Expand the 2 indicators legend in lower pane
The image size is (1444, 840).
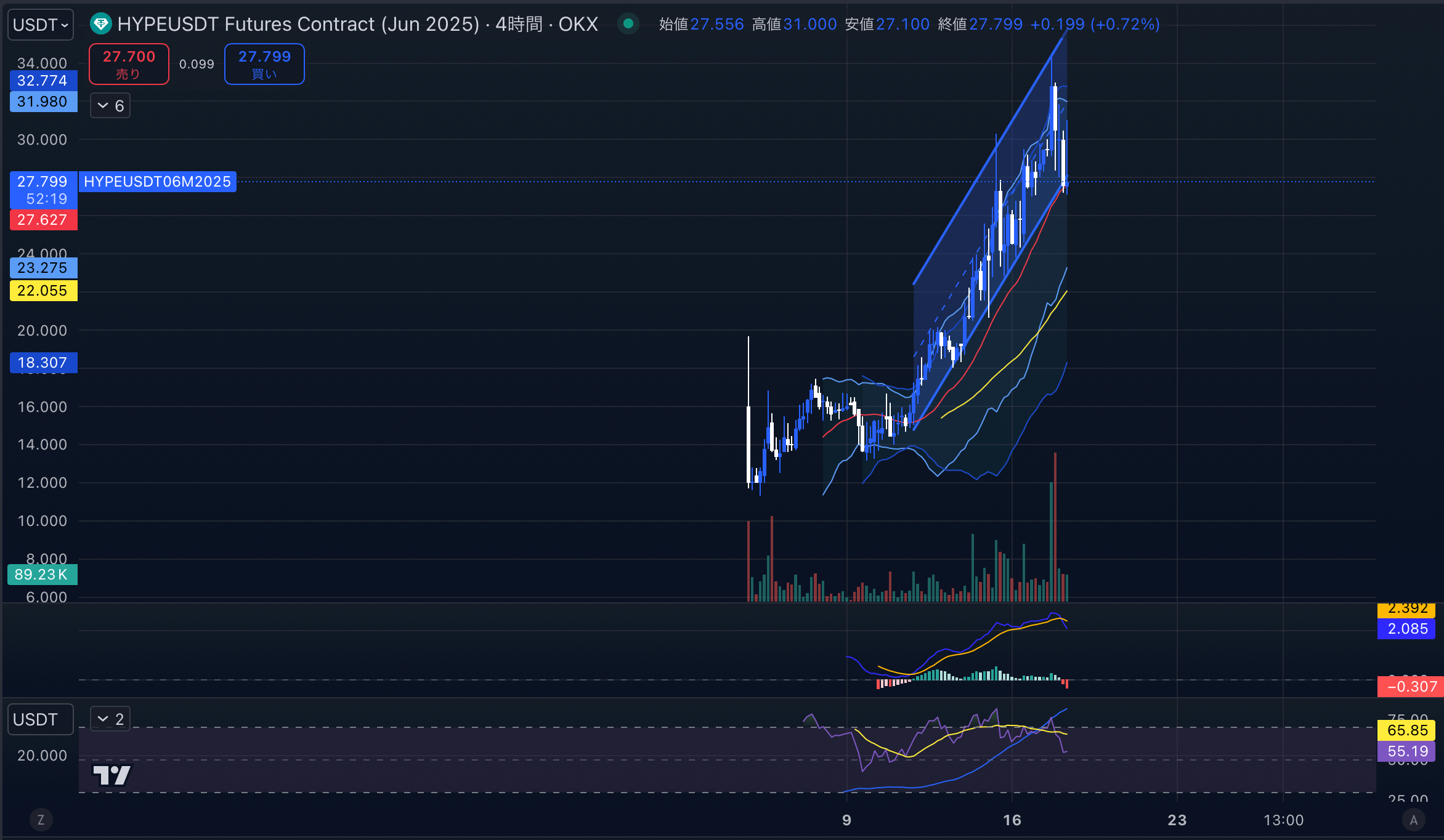click(110, 719)
